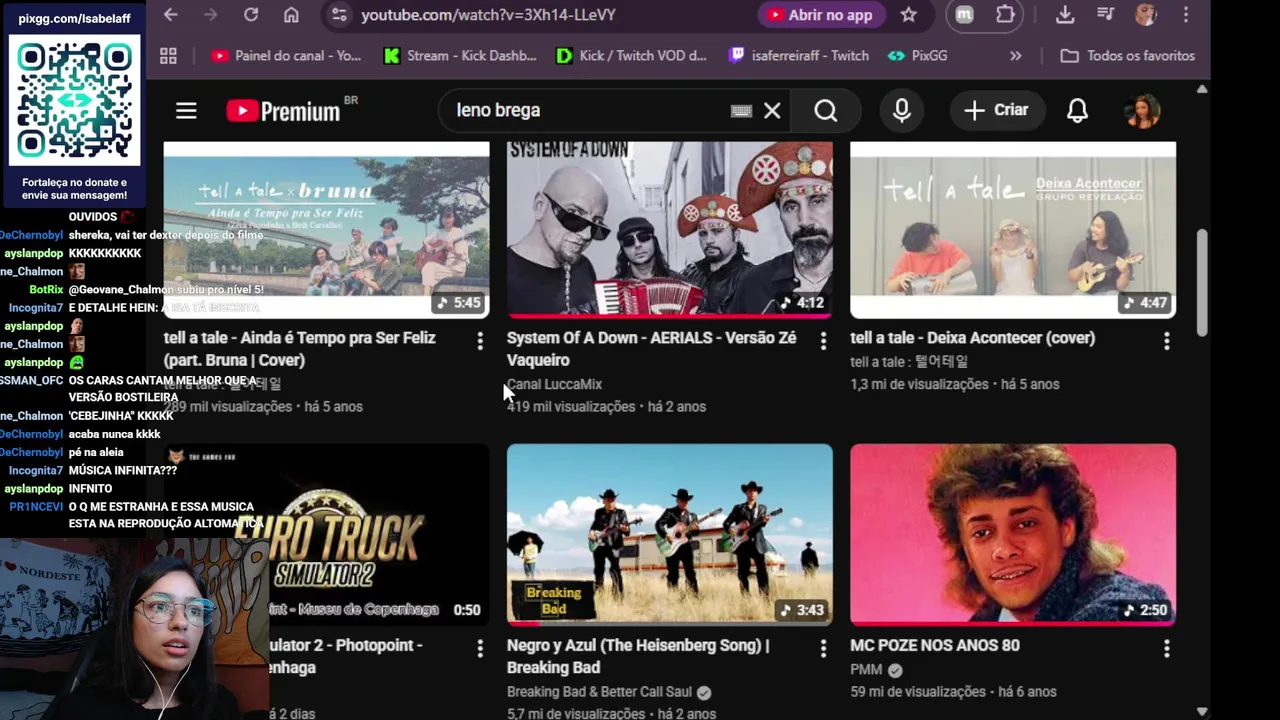The image size is (1280, 720).
Task: Open YouTube notifications bell
Action: [1077, 110]
